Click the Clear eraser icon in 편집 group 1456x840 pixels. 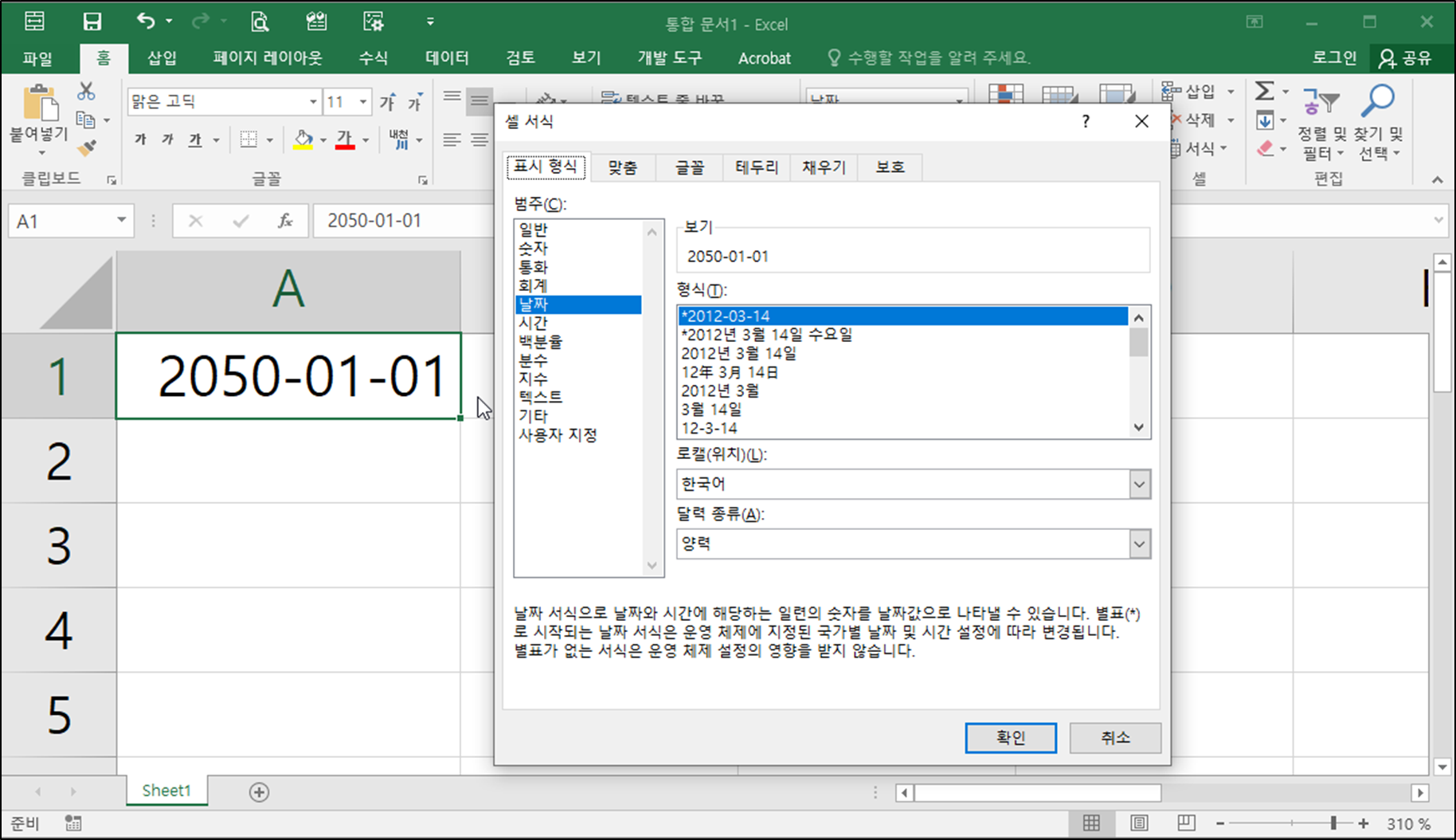click(x=1266, y=148)
